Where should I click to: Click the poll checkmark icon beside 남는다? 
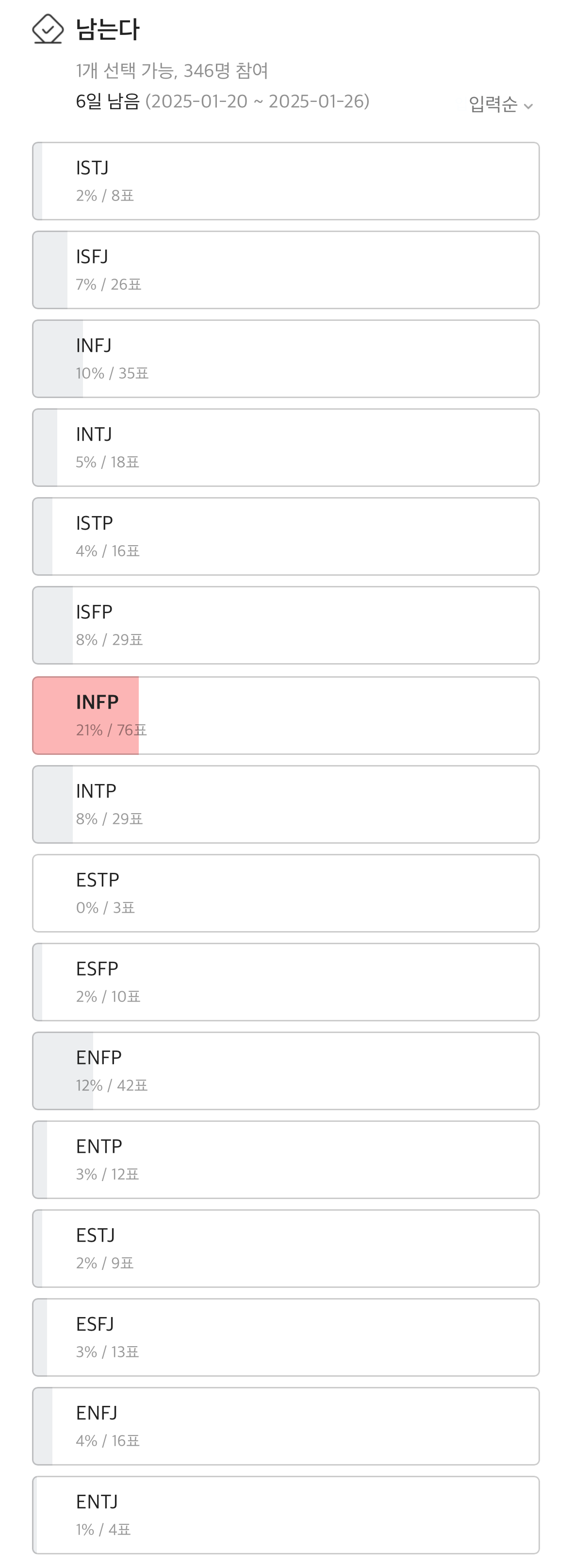click(x=48, y=29)
